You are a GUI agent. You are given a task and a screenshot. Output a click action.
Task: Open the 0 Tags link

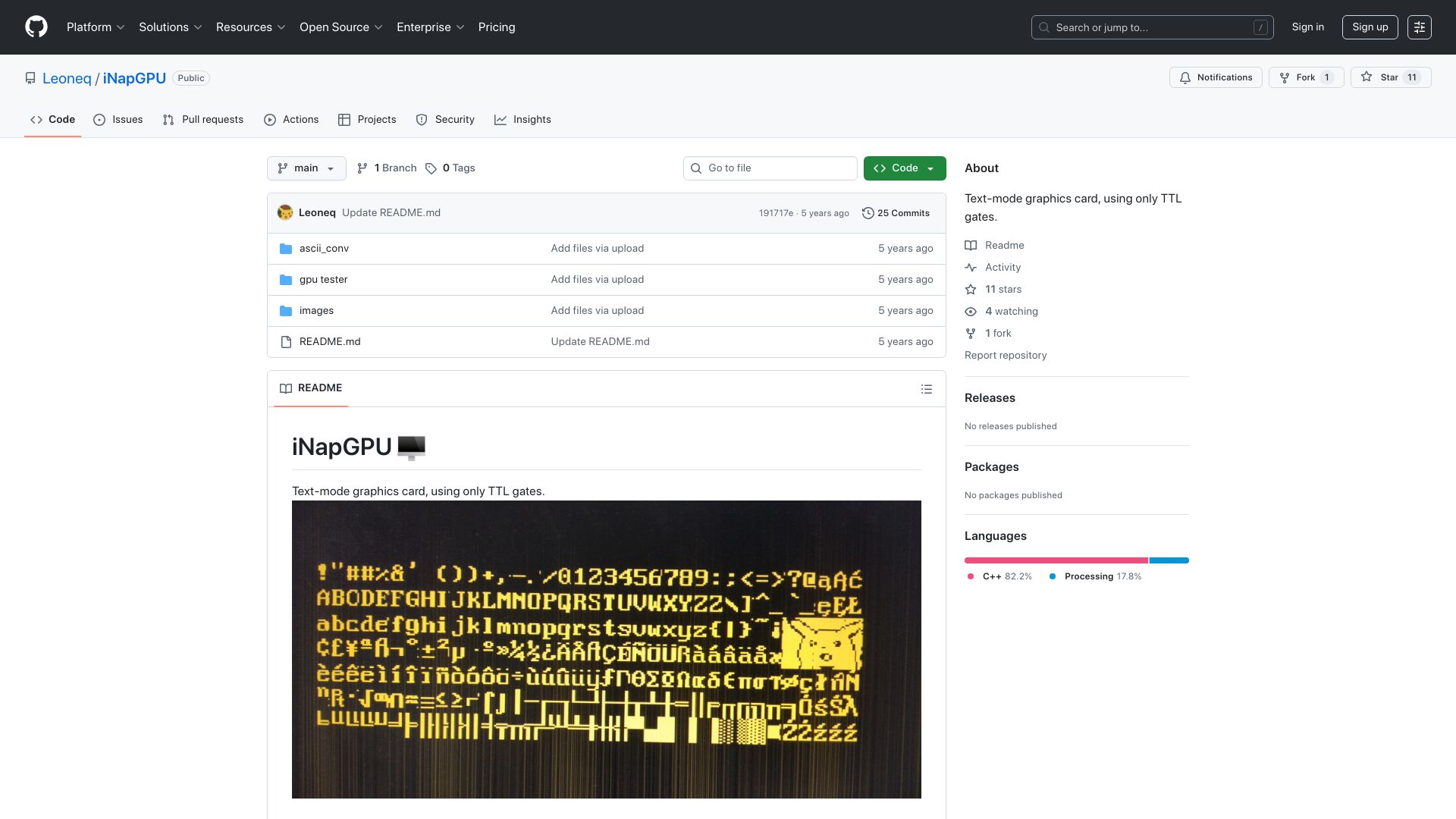pos(450,168)
